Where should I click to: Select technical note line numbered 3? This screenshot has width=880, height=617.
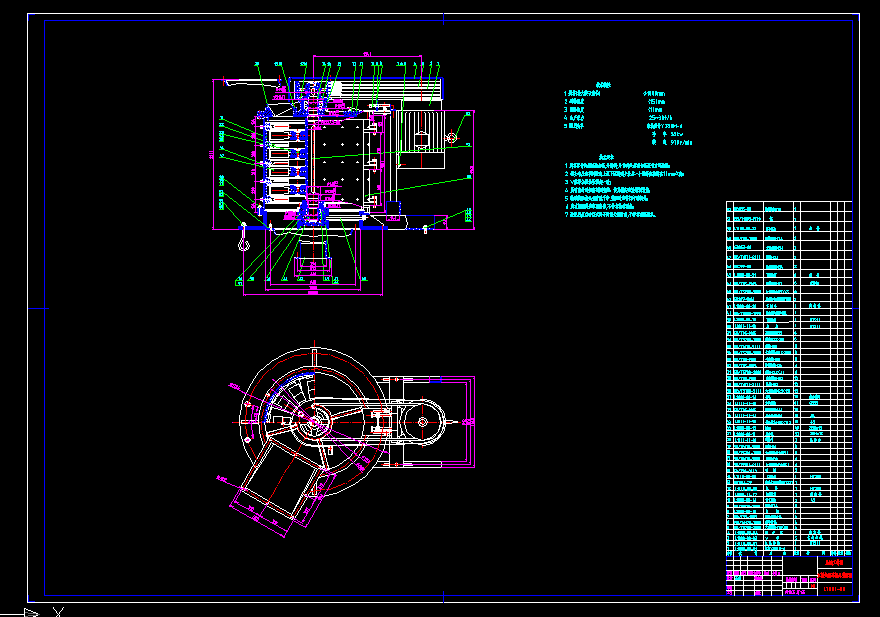pyautogui.click(x=588, y=182)
